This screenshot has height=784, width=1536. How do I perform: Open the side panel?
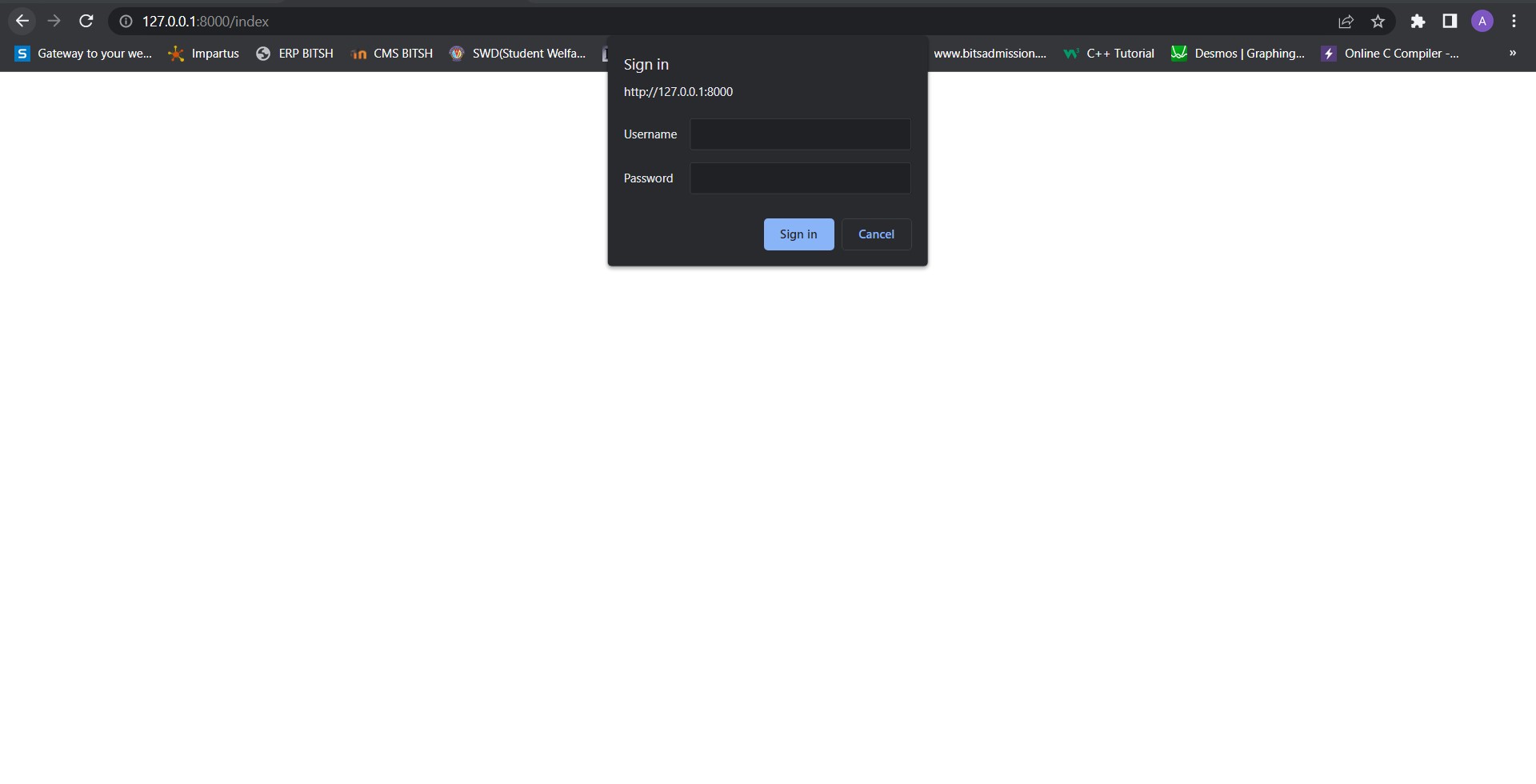point(1450,22)
